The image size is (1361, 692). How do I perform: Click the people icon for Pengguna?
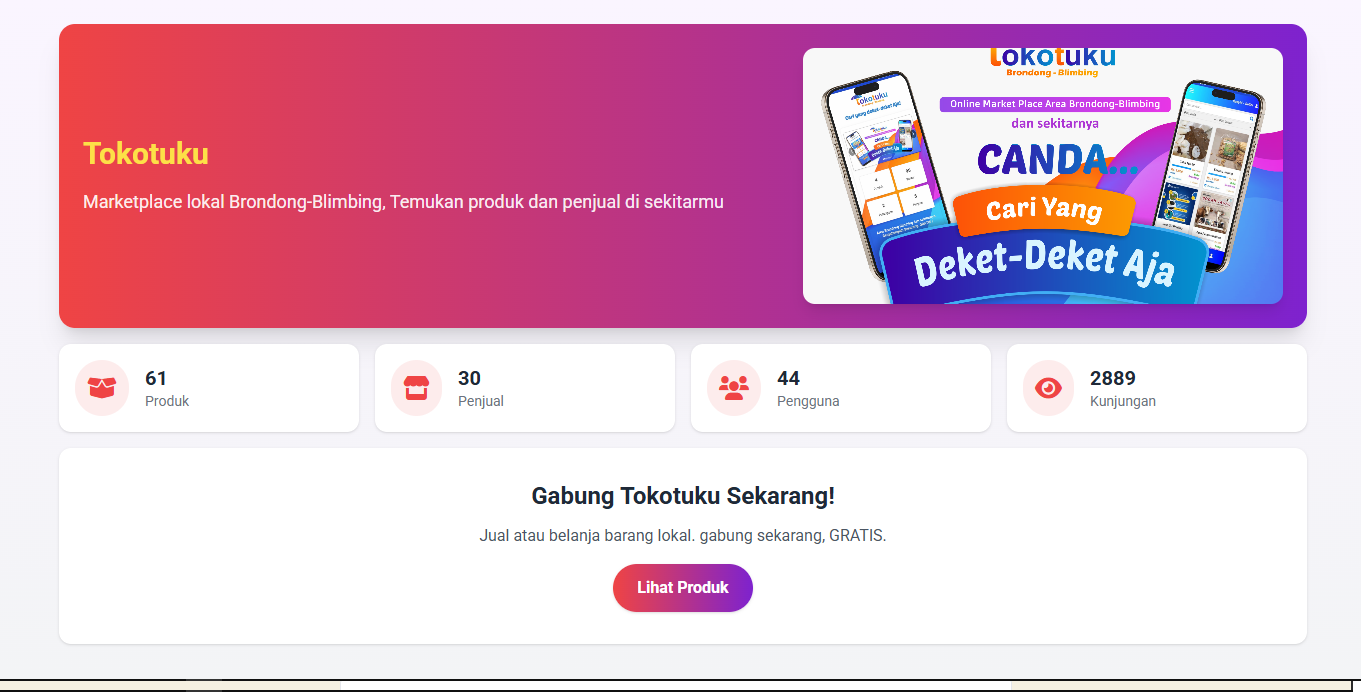tap(734, 388)
